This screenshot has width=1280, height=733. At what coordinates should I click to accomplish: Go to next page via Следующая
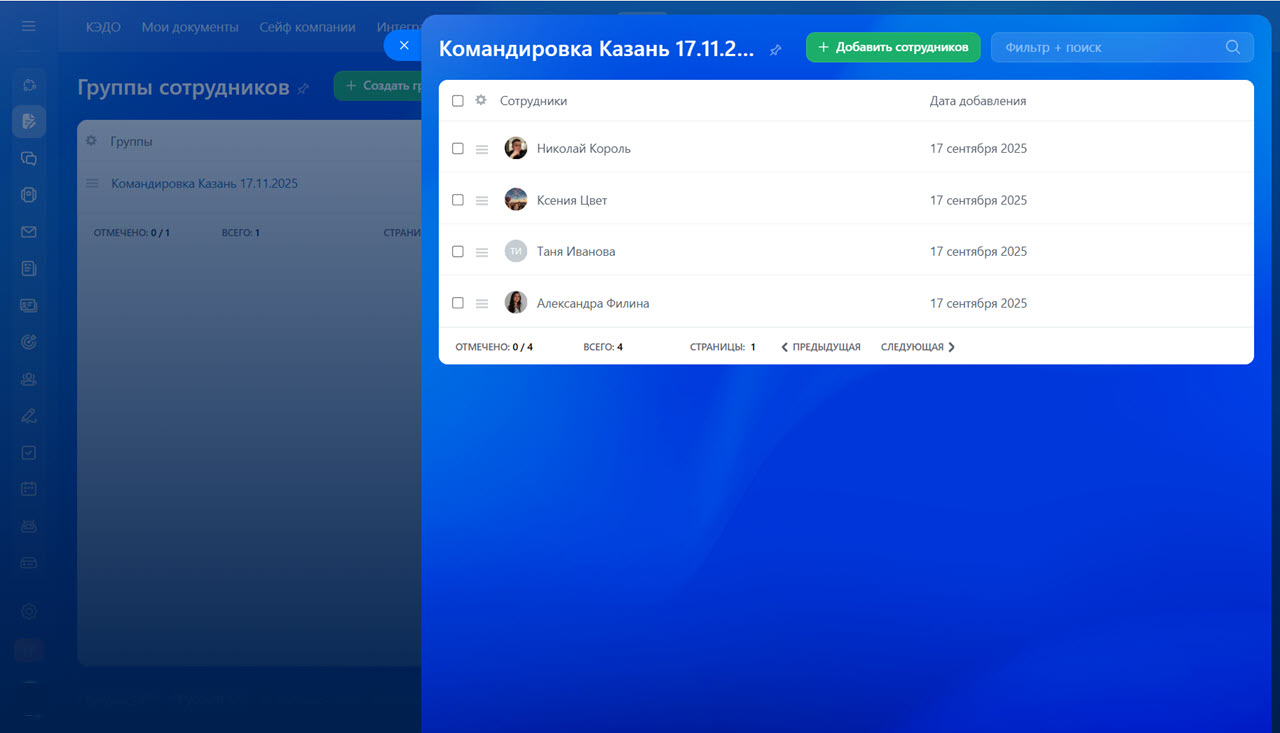click(x=917, y=347)
